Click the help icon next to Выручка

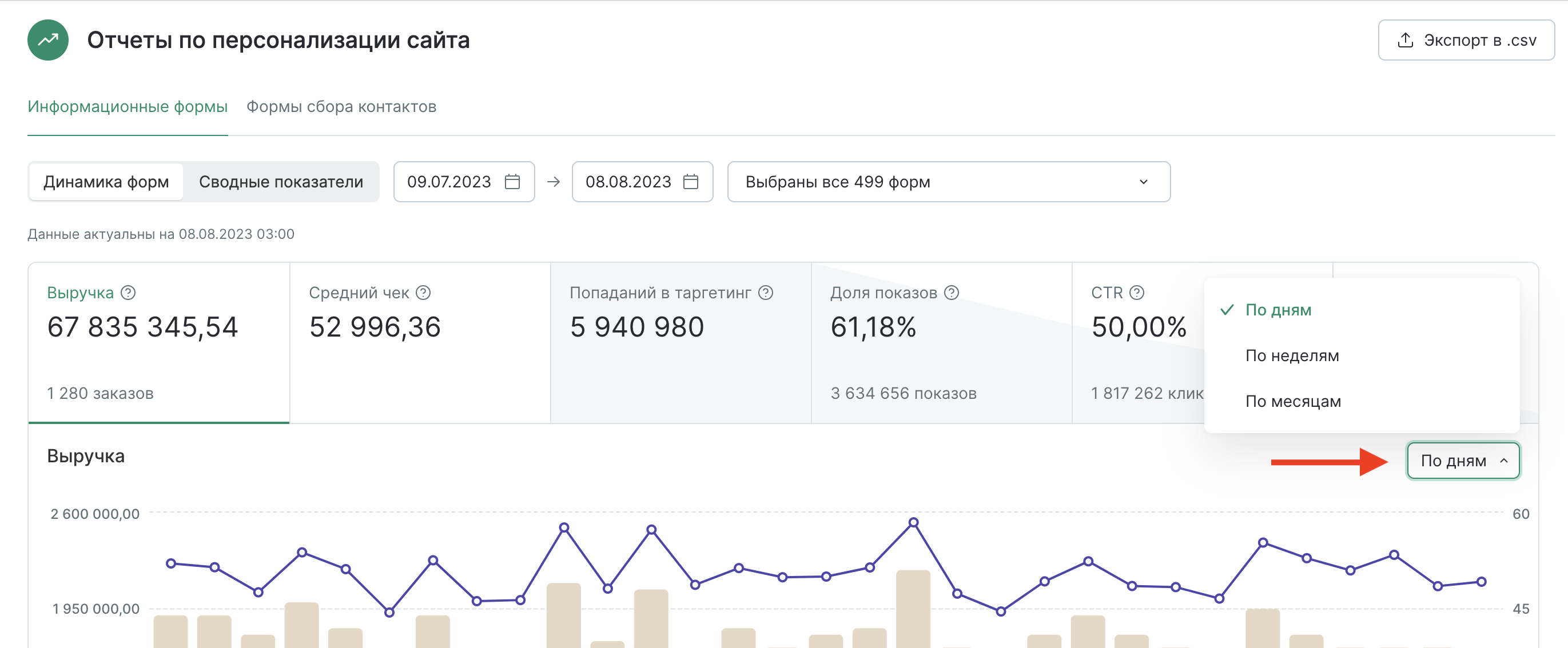point(128,293)
